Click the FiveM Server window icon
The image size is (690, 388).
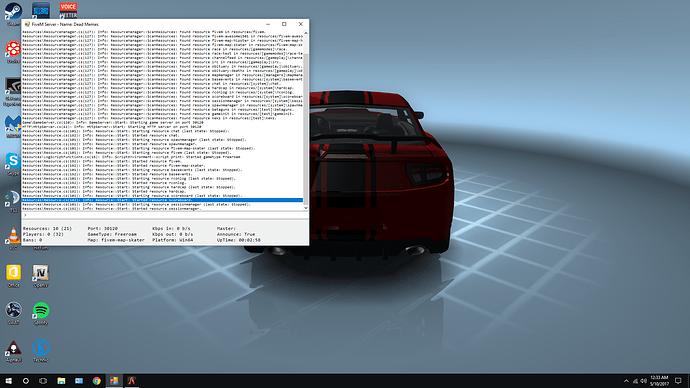pos(27,24)
